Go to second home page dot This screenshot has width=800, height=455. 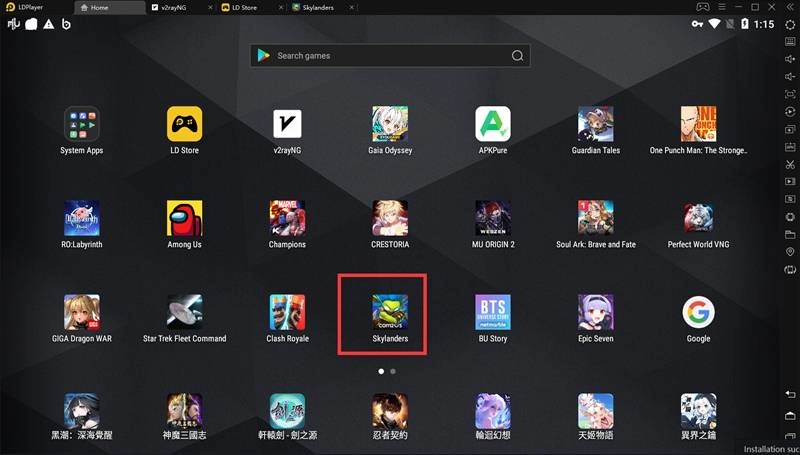[x=393, y=371]
